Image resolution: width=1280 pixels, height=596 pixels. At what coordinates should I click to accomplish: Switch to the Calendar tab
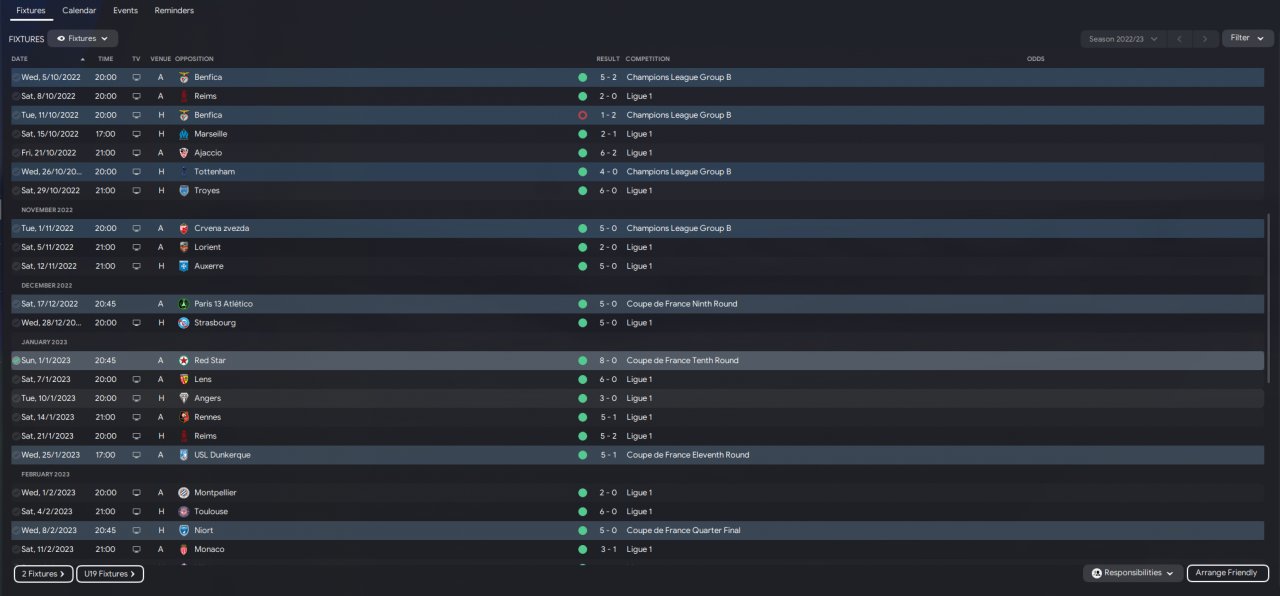pyautogui.click(x=79, y=10)
